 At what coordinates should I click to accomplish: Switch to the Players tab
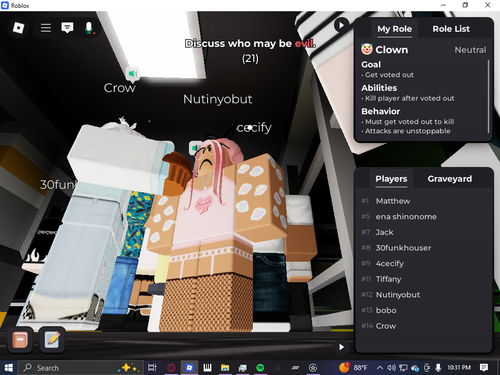(x=391, y=179)
